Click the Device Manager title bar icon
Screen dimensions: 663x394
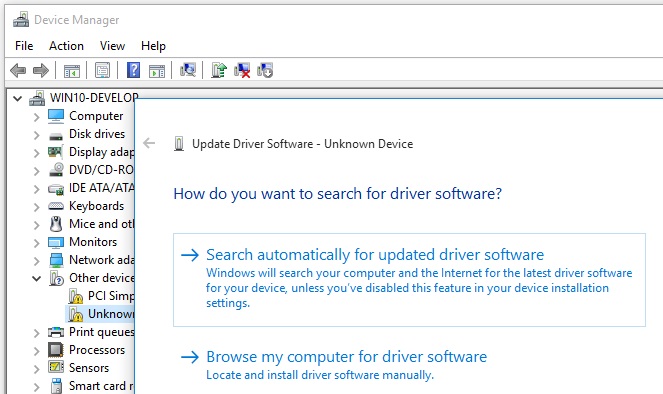[x=21, y=19]
